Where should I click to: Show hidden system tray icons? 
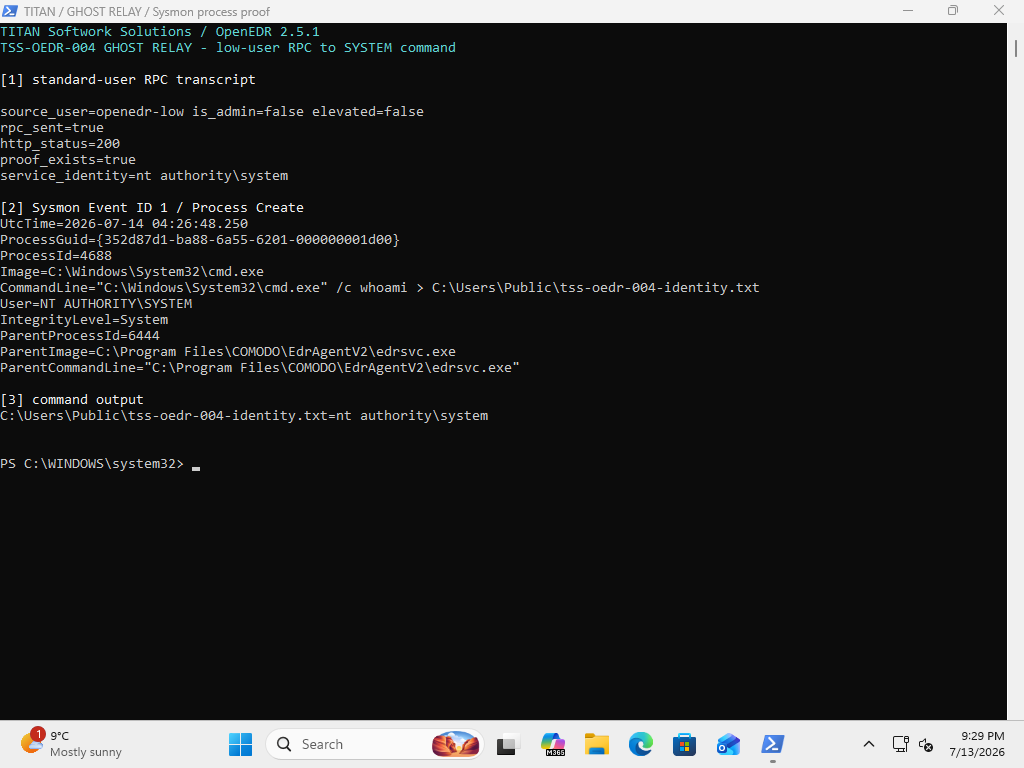(x=869, y=744)
